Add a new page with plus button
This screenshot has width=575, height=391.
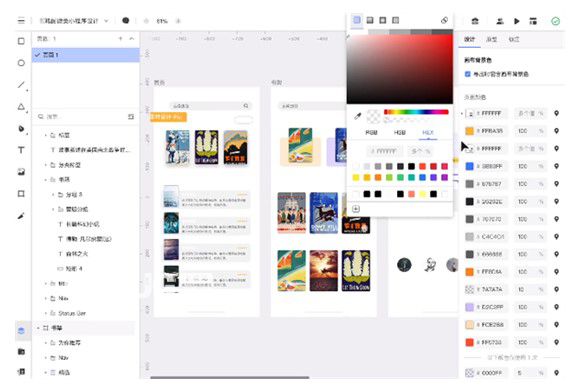coord(120,39)
